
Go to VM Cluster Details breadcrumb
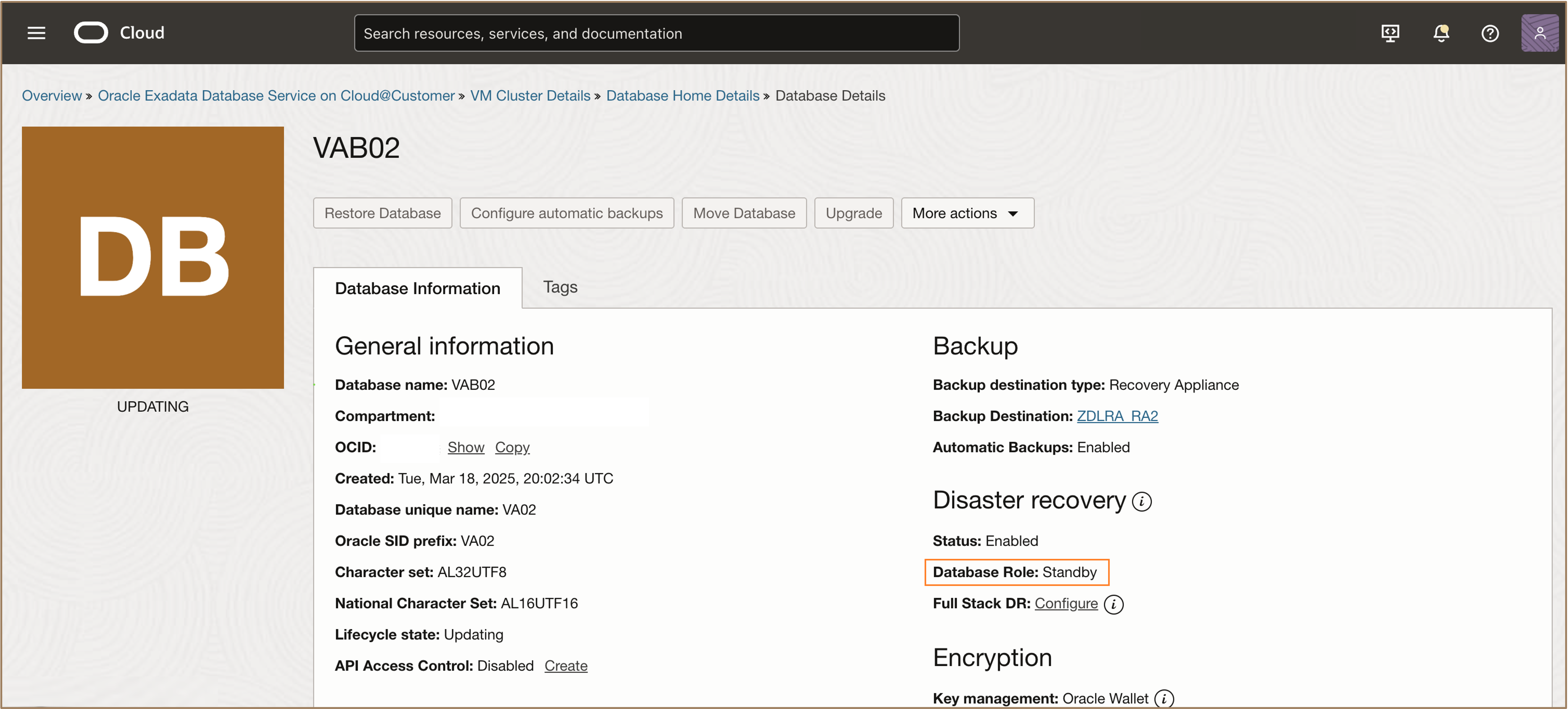pos(530,96)
